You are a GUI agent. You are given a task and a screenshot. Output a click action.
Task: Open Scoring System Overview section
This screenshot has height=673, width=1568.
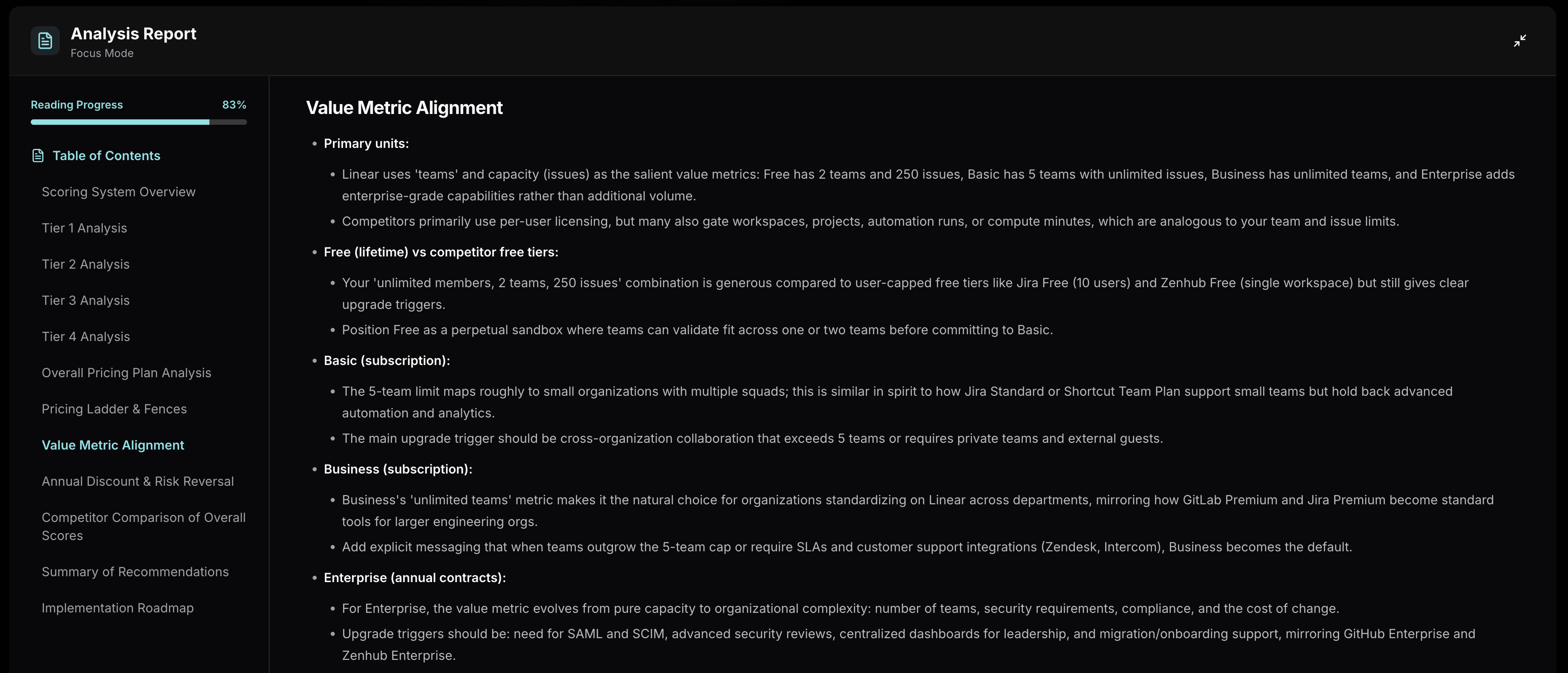pyautogui.click(x=118, y=192)
